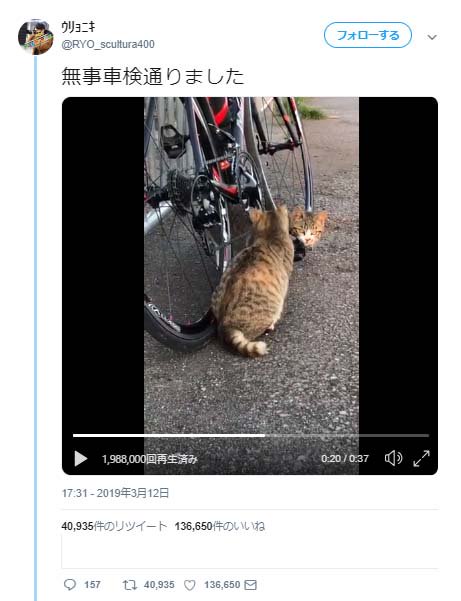The width and height of the screenshot is (461, 601).
Task: Reply using the speech bubble icon
Action: click(70, 585)
